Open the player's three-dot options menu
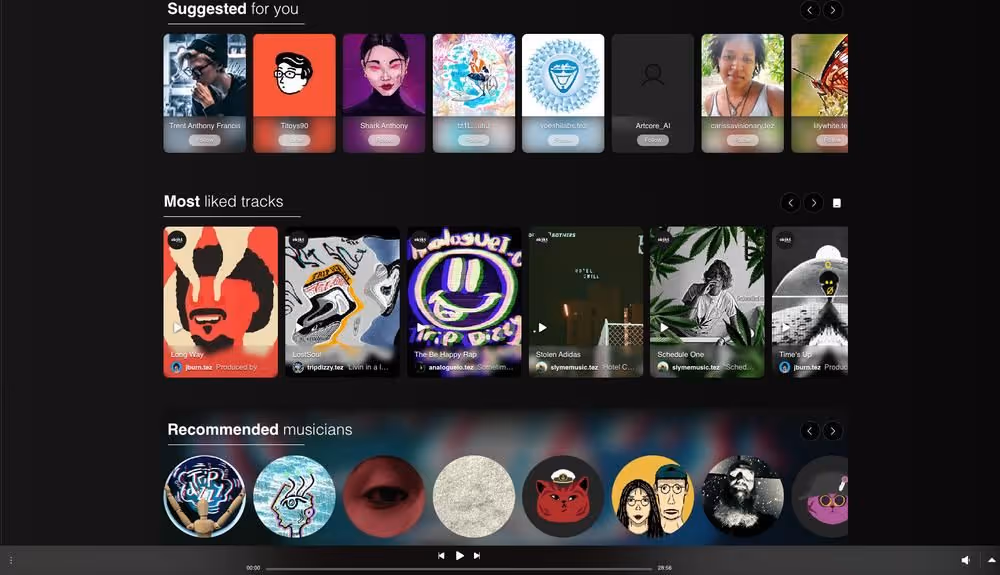 click(11, 560)
